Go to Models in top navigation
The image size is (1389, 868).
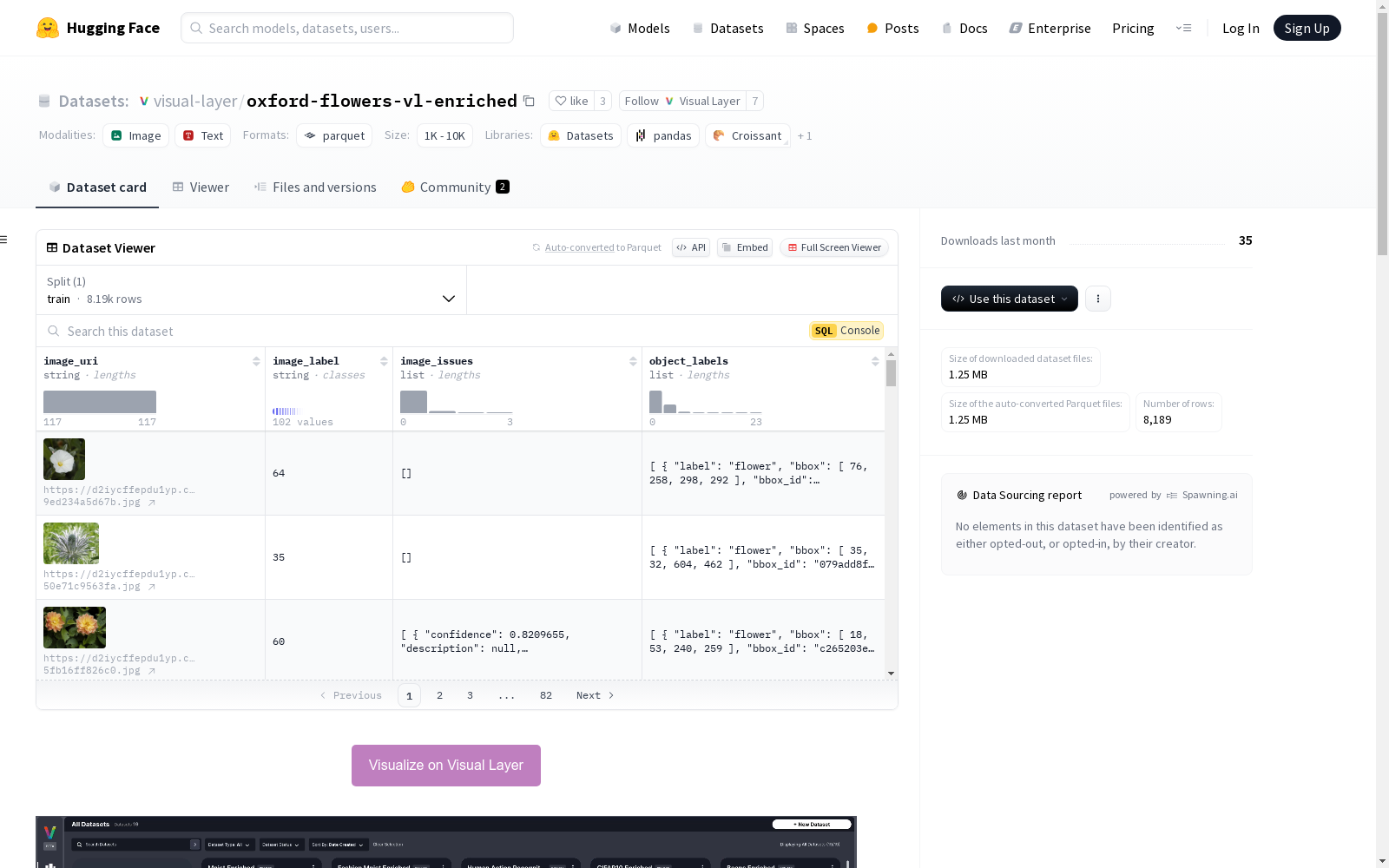(x=640, y=28)
